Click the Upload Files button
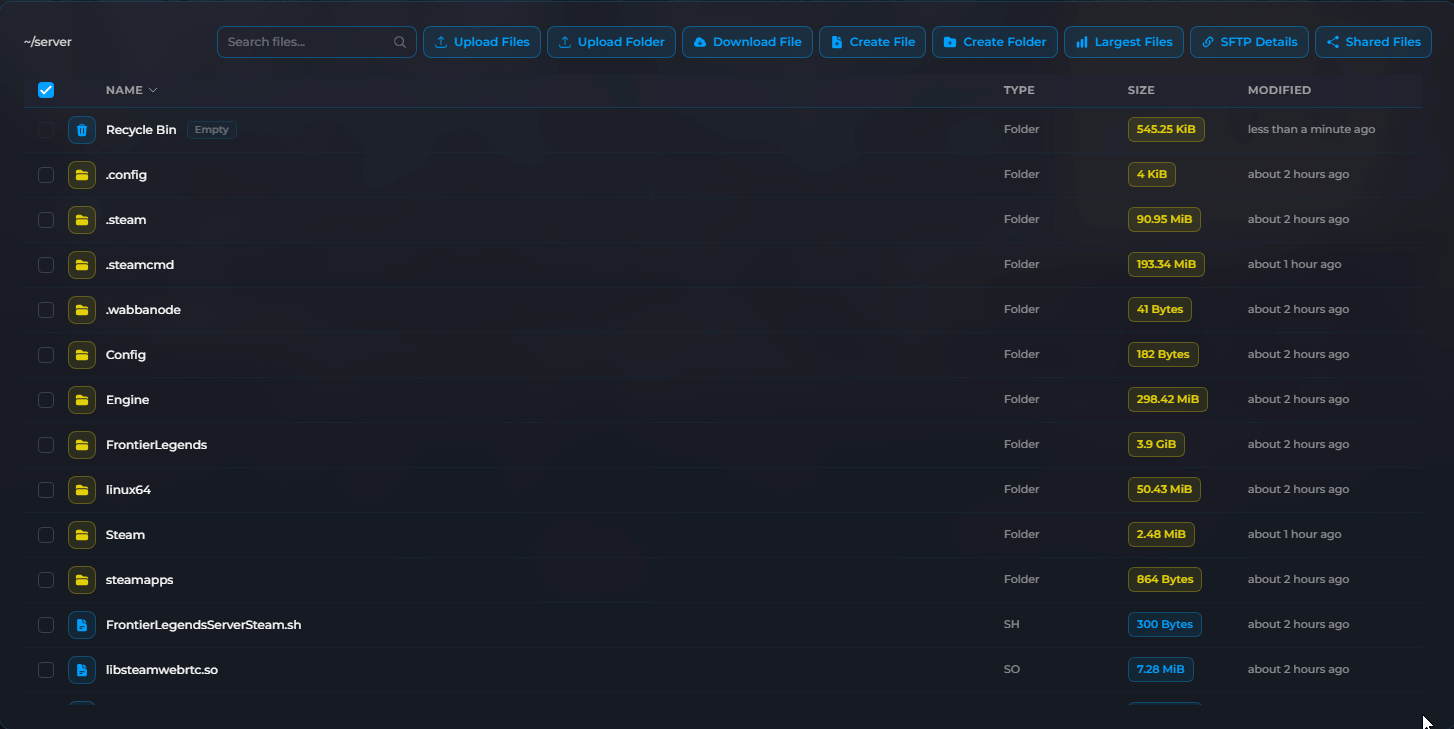 [482, 42]
